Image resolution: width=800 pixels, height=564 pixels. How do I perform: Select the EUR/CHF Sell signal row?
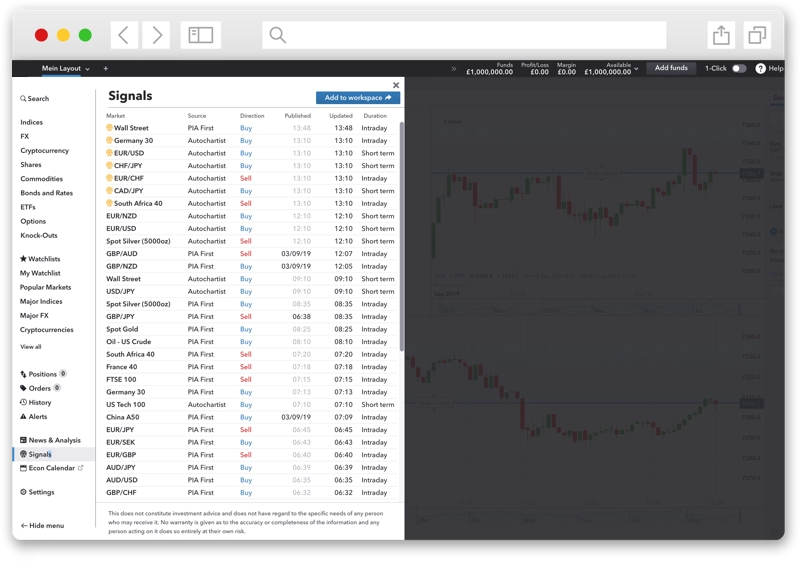click(250, 178)
